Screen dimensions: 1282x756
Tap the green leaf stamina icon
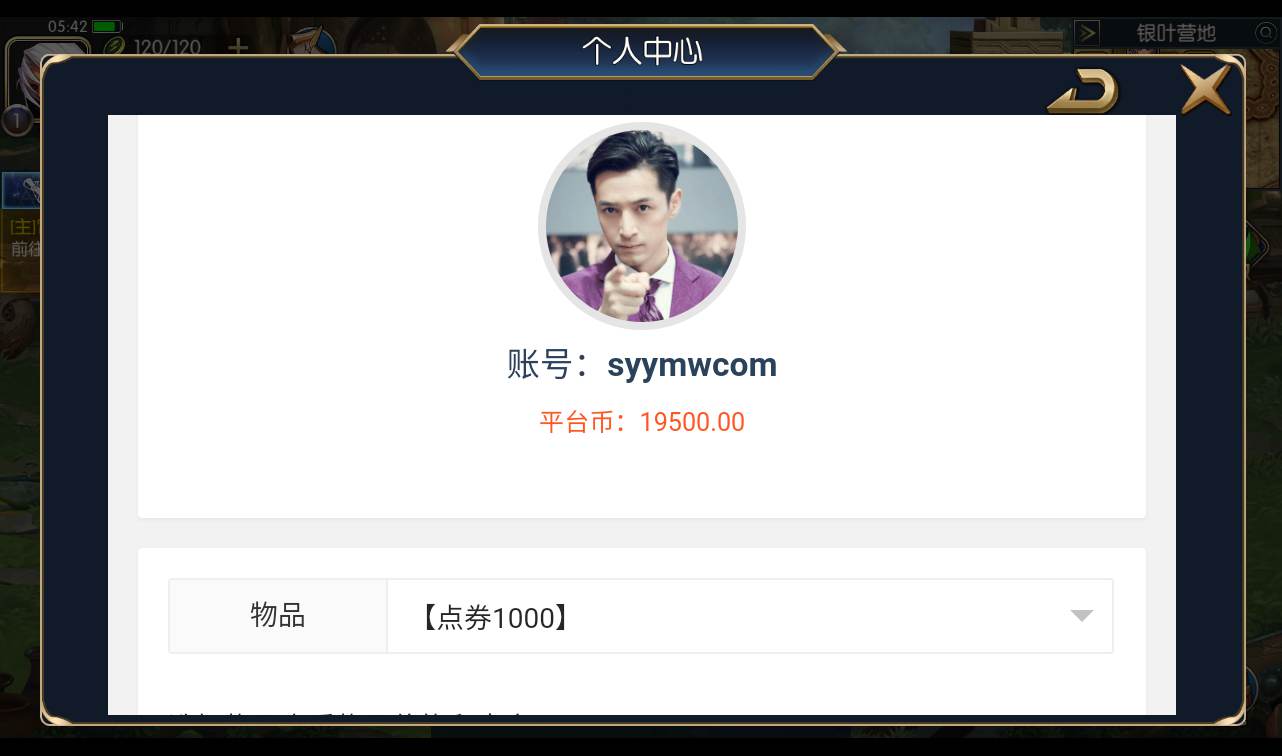point(115,47)
